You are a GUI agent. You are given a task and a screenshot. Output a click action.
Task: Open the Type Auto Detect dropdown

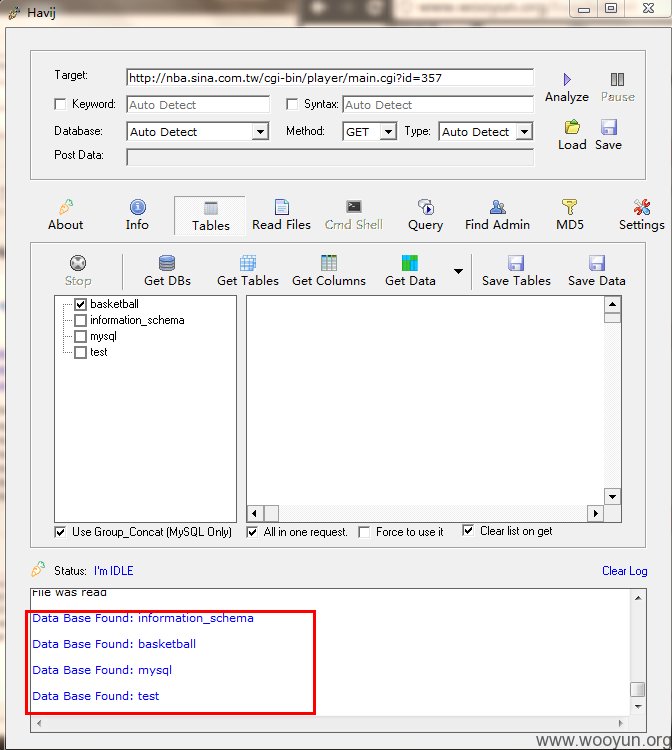(x=525, y=132)
